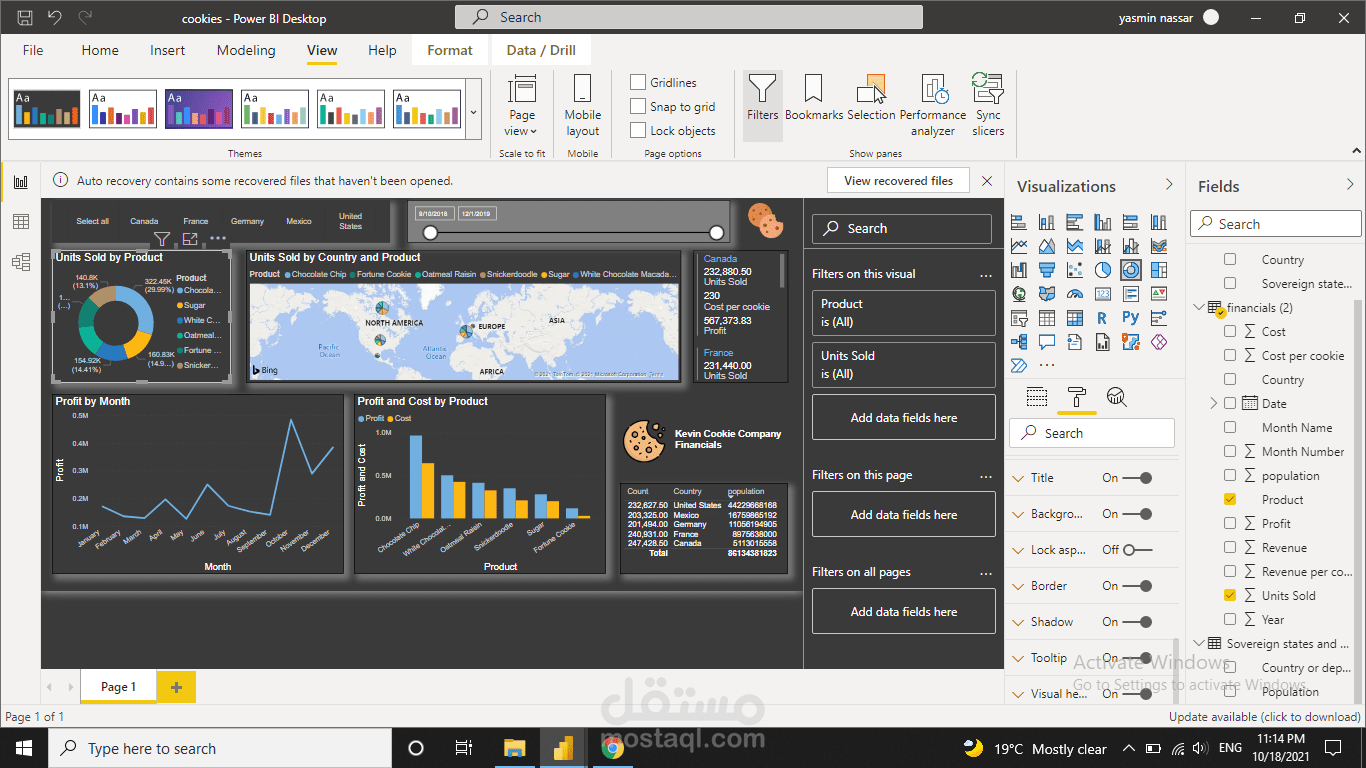Expand the Title formatting section
Screen dimensions: 1366x768
[1019, 478]
